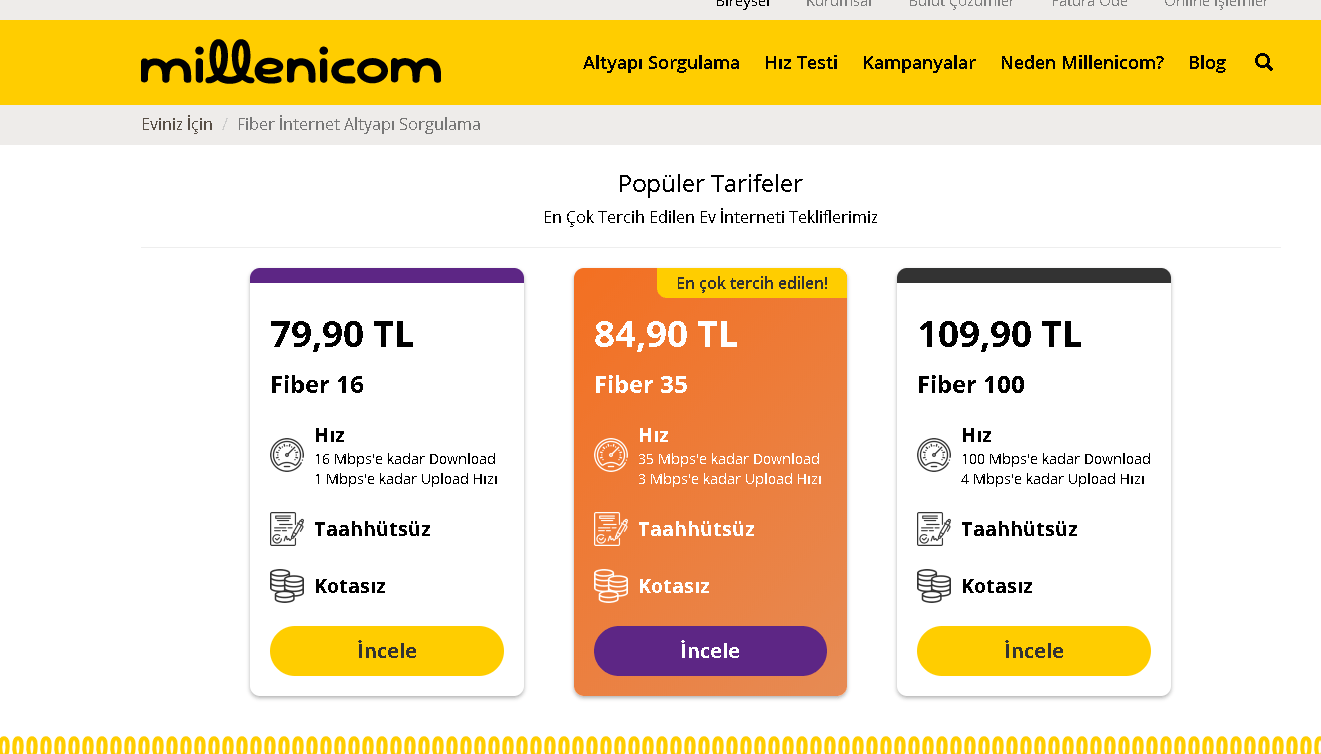
Task: Click Fiber 16 speedometer icon
Action: point(287,455)
